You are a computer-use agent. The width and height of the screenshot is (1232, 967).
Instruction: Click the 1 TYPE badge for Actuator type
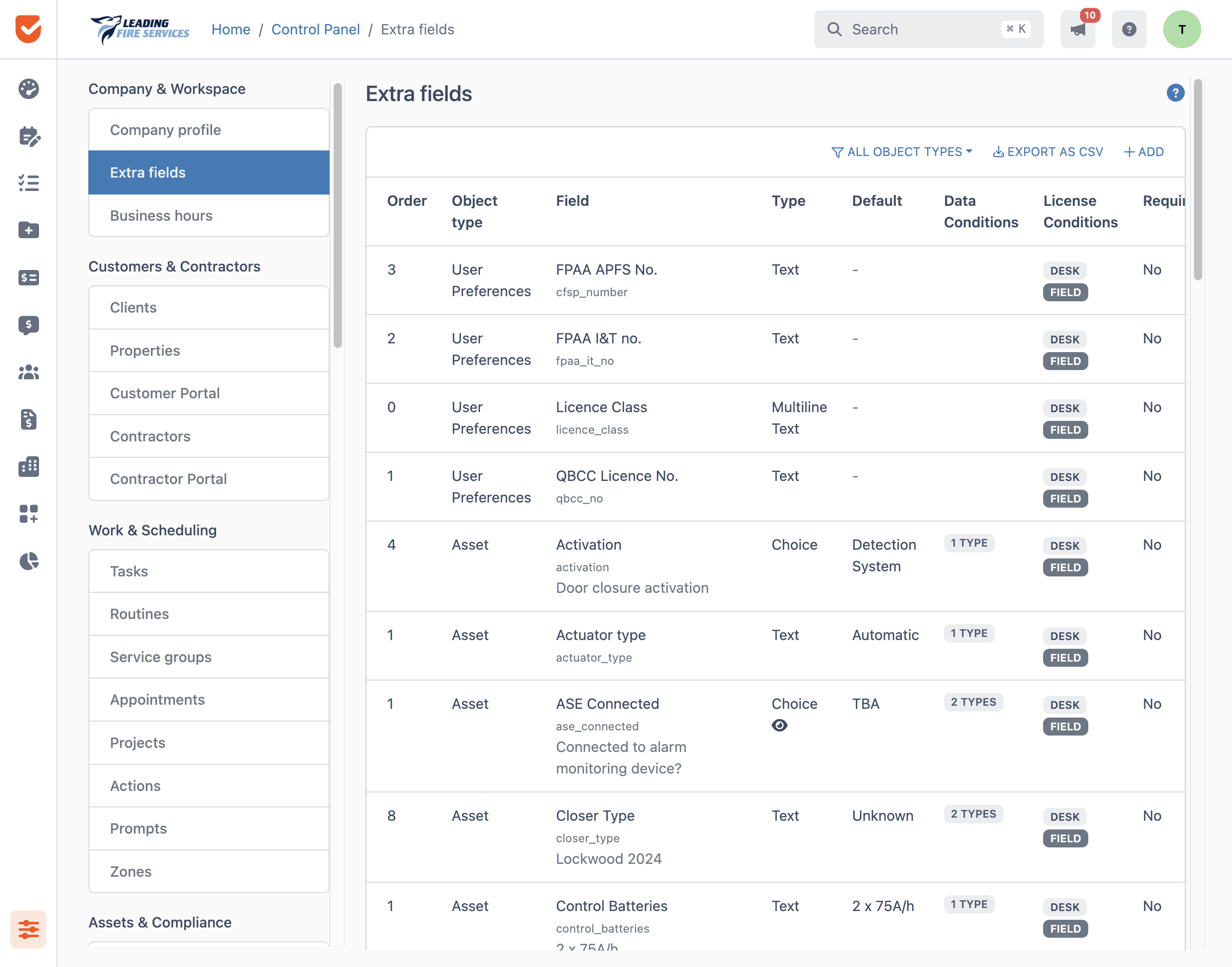point(969,633)
